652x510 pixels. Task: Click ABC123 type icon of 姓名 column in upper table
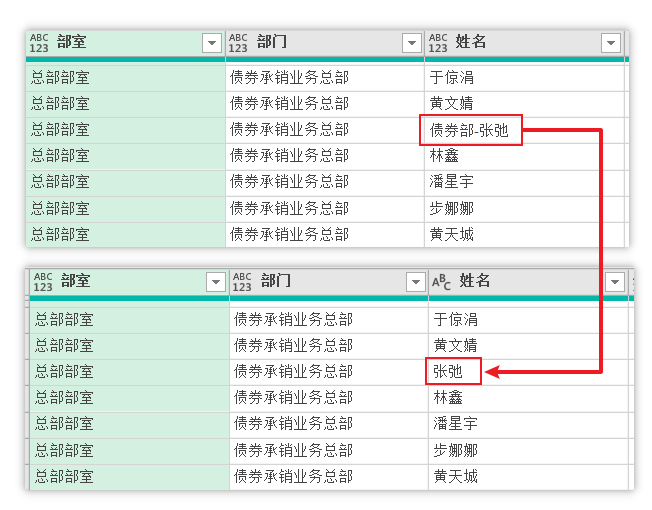click(438, 43)
